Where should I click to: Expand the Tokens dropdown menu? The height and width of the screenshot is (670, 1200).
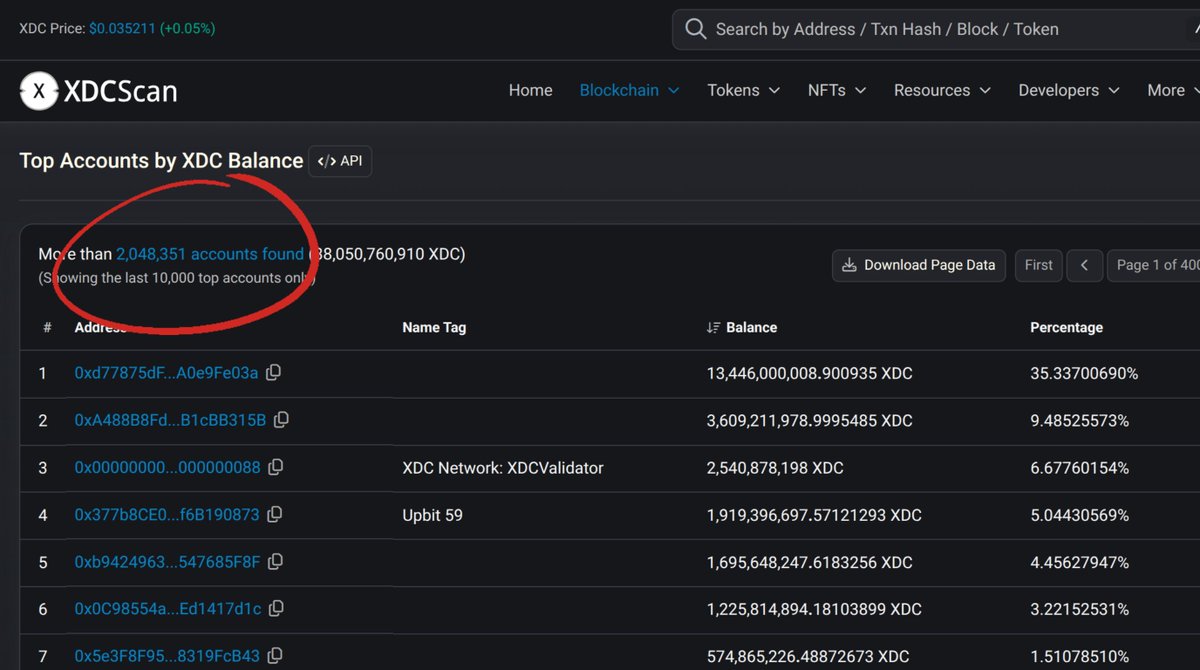click(744, 90)
